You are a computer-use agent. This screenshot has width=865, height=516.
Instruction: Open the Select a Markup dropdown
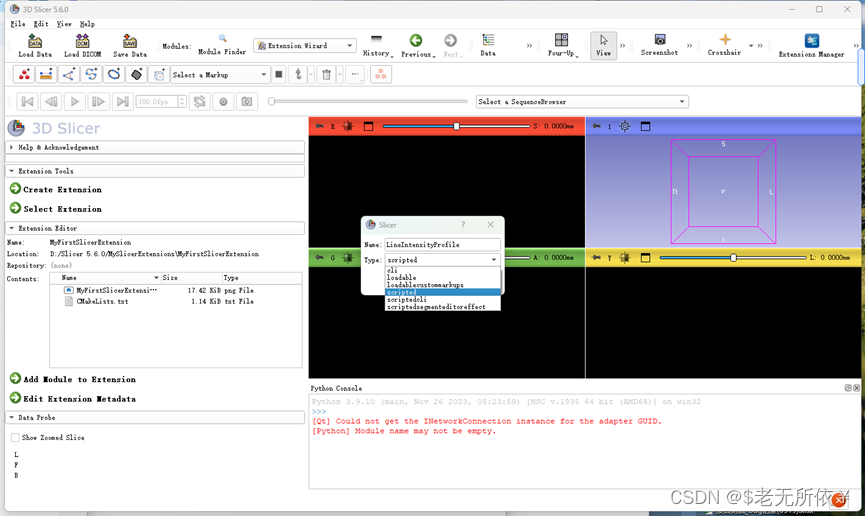(x=220, y=75)
